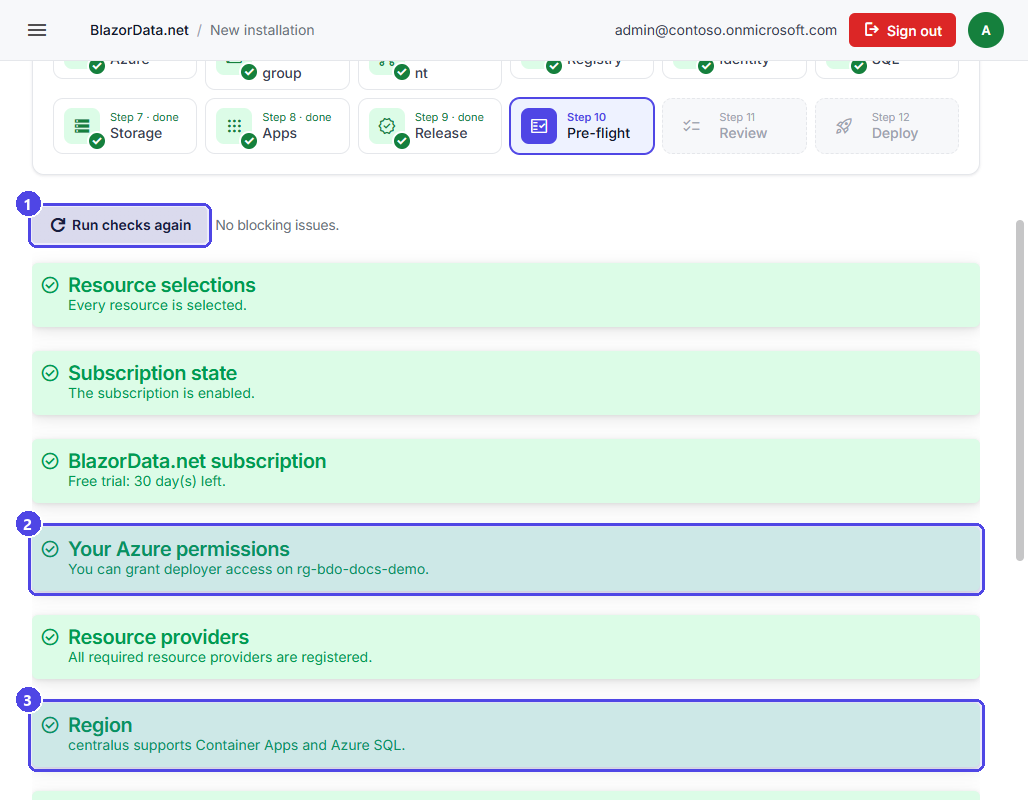Open the hamburger navigation menu
Viewport: 1028px width, 800px height.
point(37,30)
